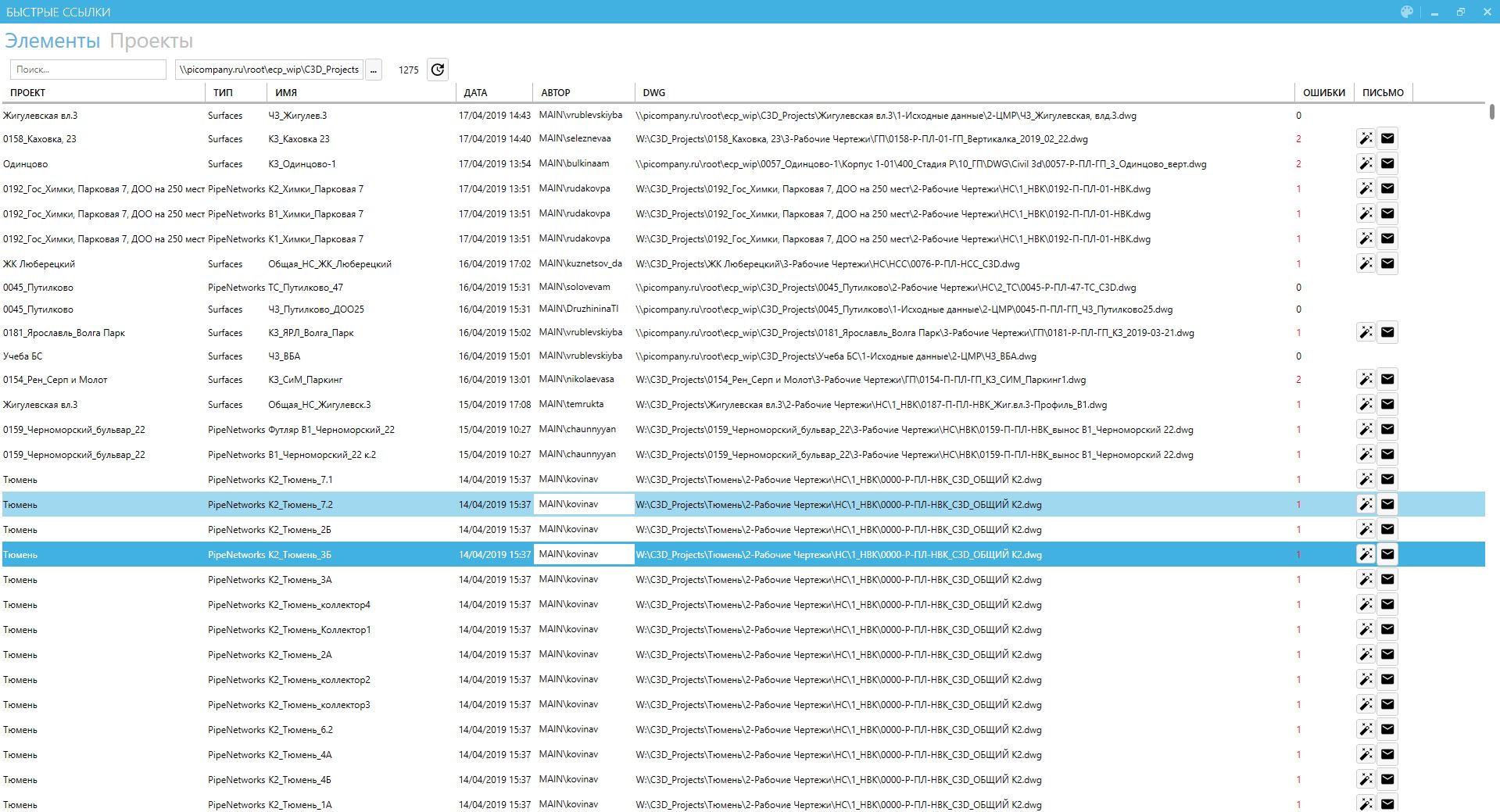Open the color theme palette icon
Screen dimensions: 1500x812
click(x=1407, y=12)
